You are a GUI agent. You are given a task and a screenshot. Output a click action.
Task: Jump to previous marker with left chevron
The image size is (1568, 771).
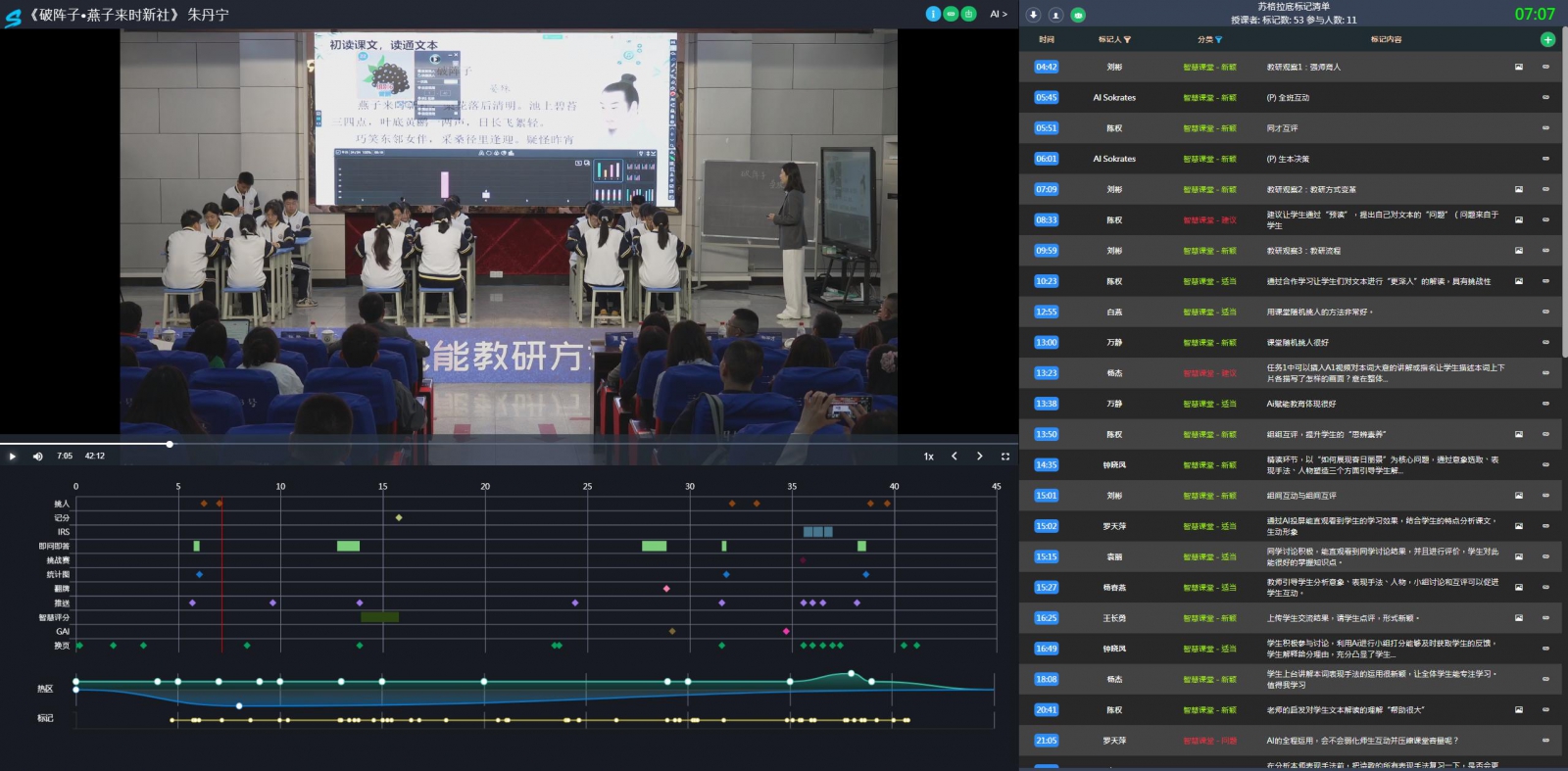[955, 457]
